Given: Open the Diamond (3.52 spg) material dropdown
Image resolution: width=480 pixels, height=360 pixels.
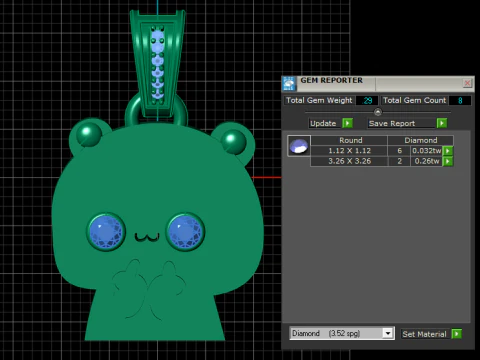Looking at the screenshot, I should [x=342, y=333].
